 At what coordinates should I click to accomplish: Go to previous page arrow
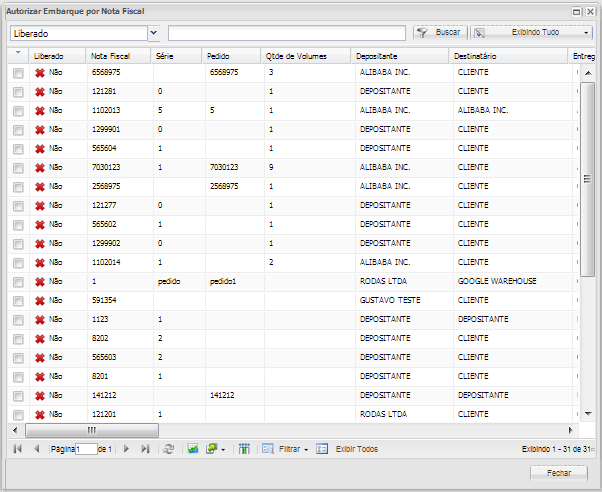[37, 449]
